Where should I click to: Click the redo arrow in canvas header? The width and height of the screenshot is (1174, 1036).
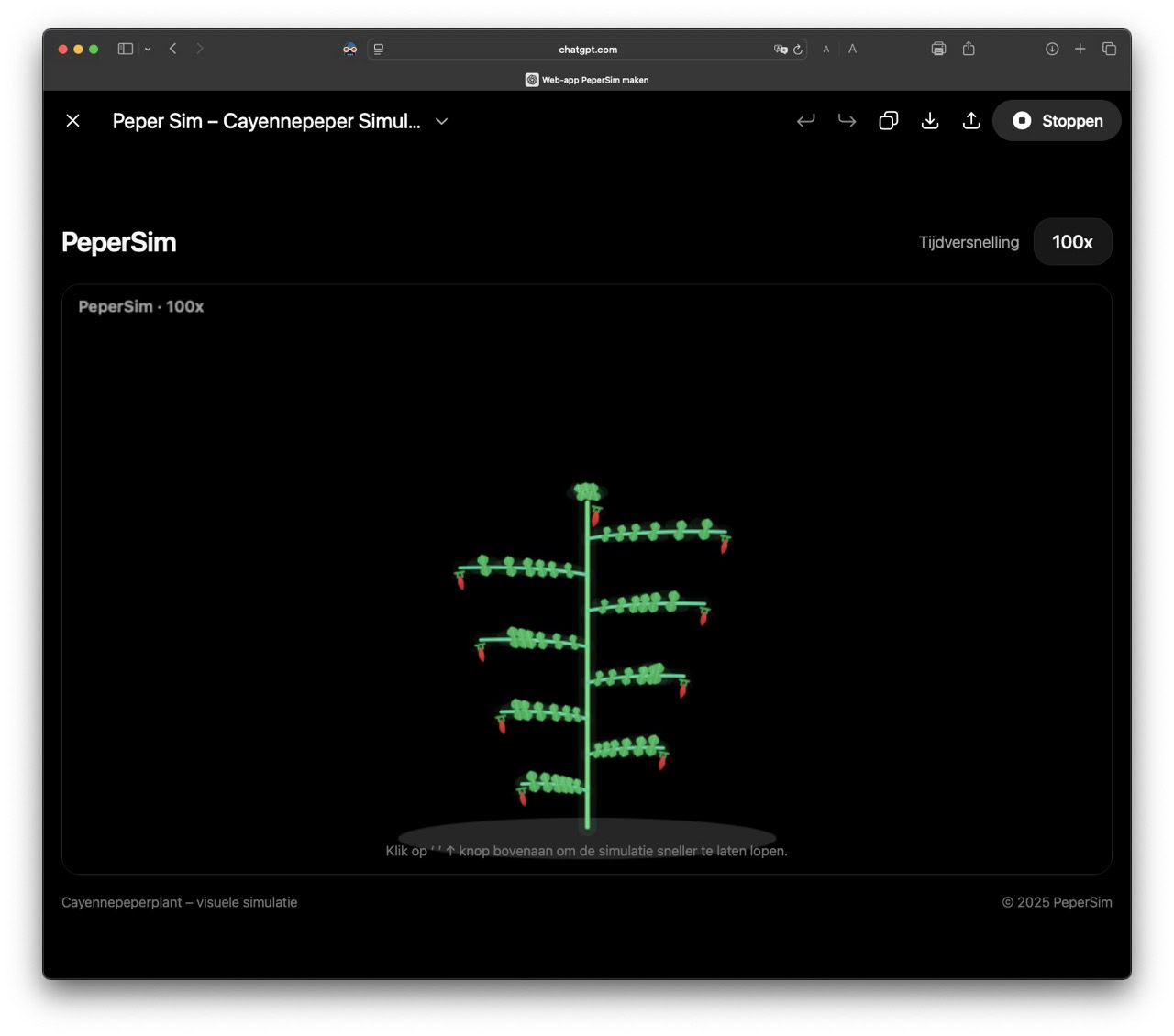[847, 121]
